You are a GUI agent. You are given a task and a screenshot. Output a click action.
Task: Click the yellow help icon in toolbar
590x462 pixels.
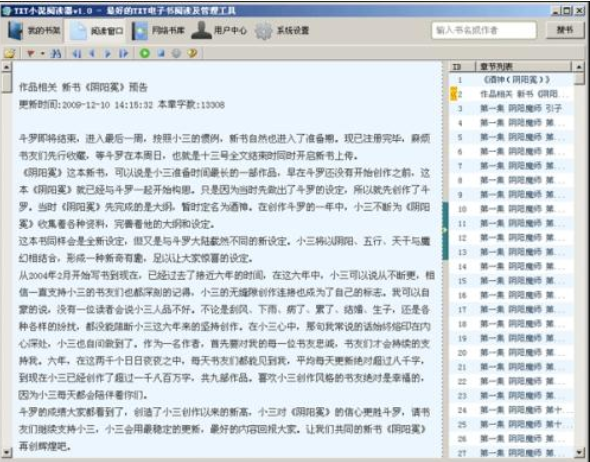[x=192, y=53]
